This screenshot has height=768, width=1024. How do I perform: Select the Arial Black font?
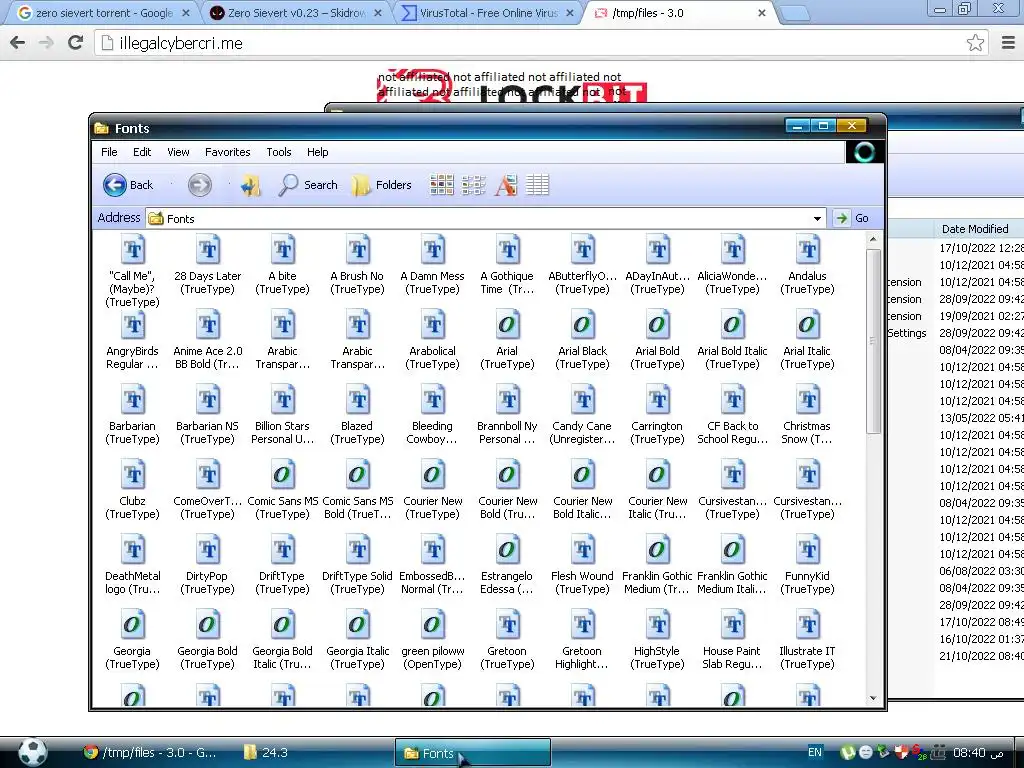pos(583,340)
